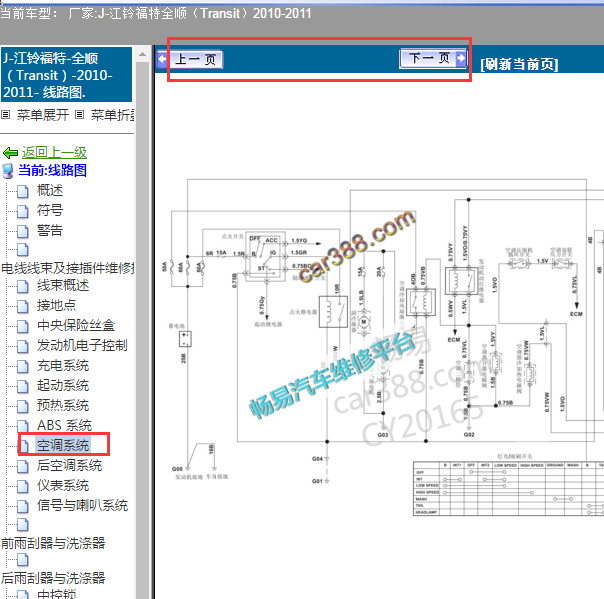
Task: Click page icon next to ABS 系统
Action: [23, 426]
